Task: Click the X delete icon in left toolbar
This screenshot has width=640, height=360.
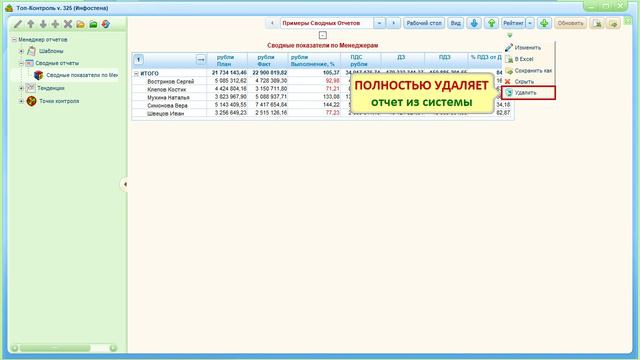Action: coord(68,24)
